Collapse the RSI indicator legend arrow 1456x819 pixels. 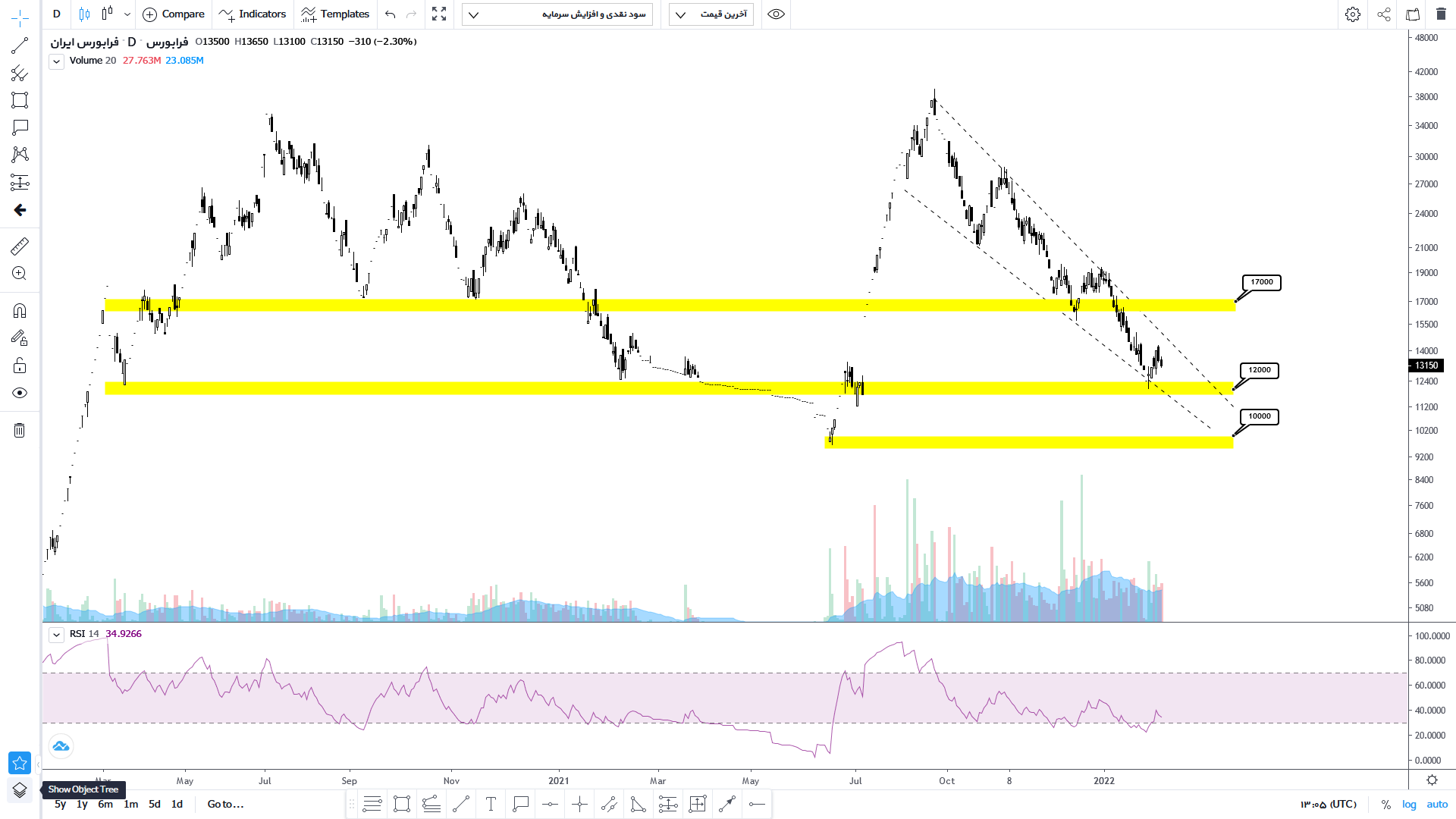click(56, 635)
